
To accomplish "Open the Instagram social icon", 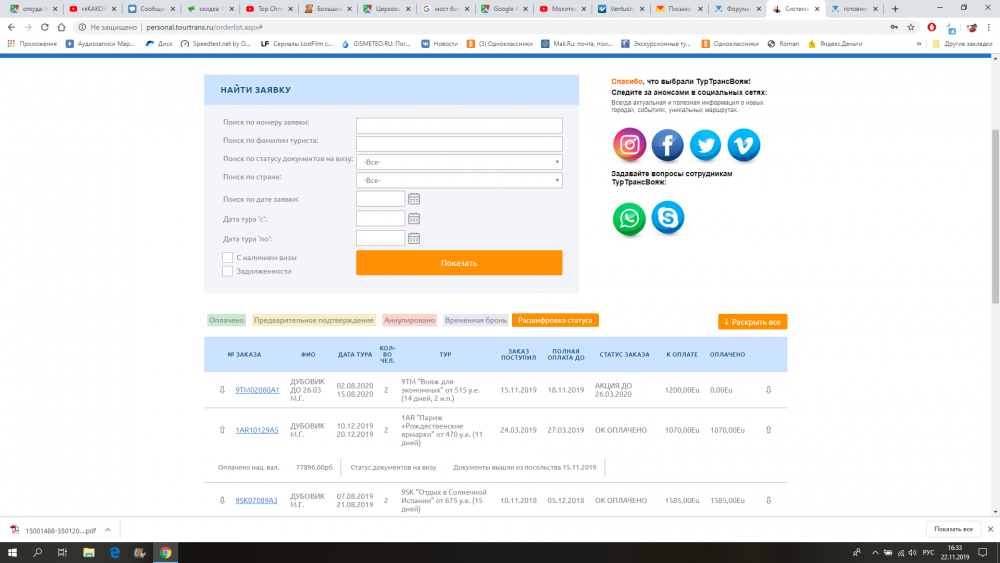I will (x=630, y=146).
